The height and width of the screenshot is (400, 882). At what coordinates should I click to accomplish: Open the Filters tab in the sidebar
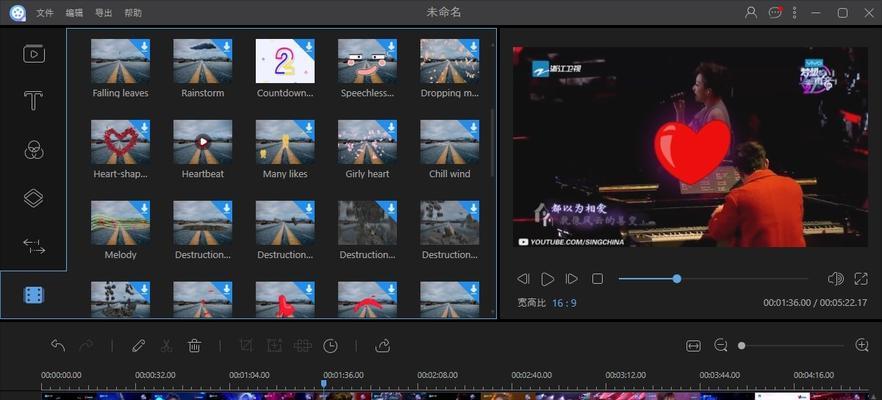[34, 150]
